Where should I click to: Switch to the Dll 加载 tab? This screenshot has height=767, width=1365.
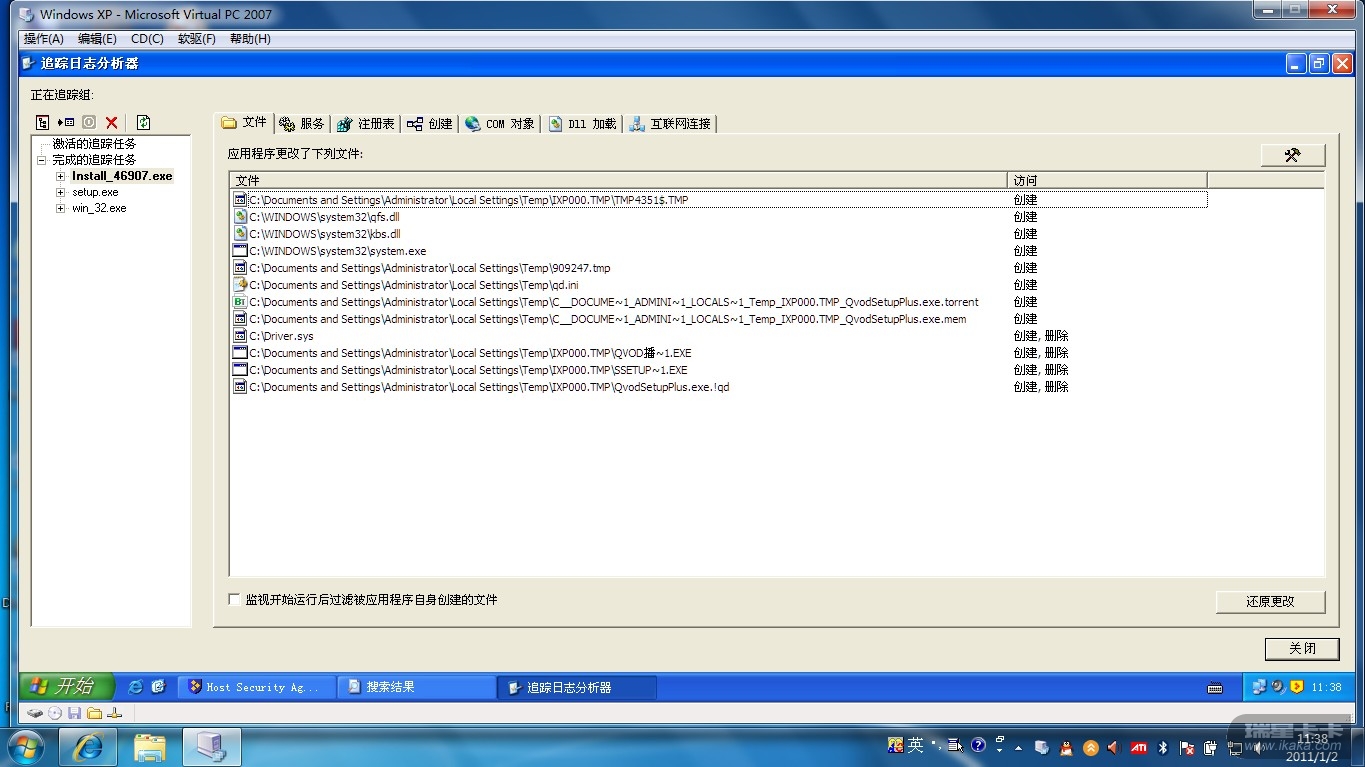click(x=582, y=124)
